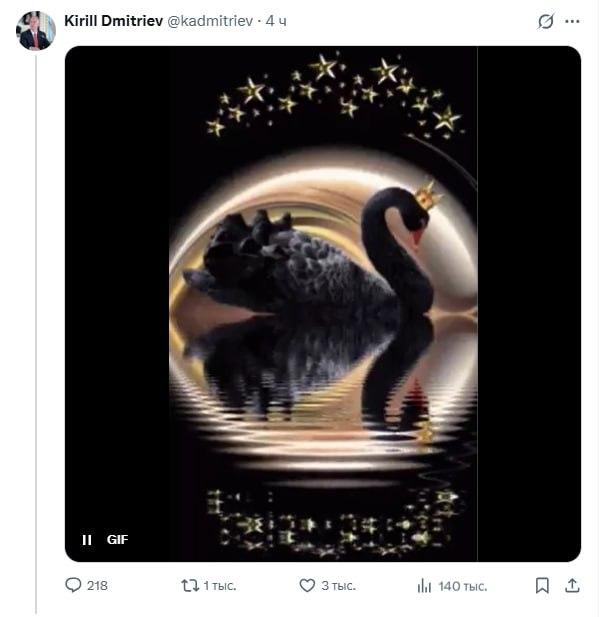
Task: Pause the playing GIF
Action: pos(87,540)
